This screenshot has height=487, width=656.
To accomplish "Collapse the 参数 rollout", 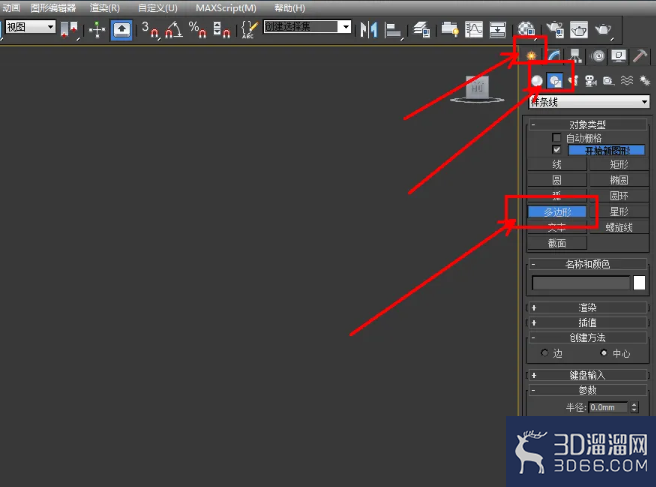I will click(x=588, y=390).
